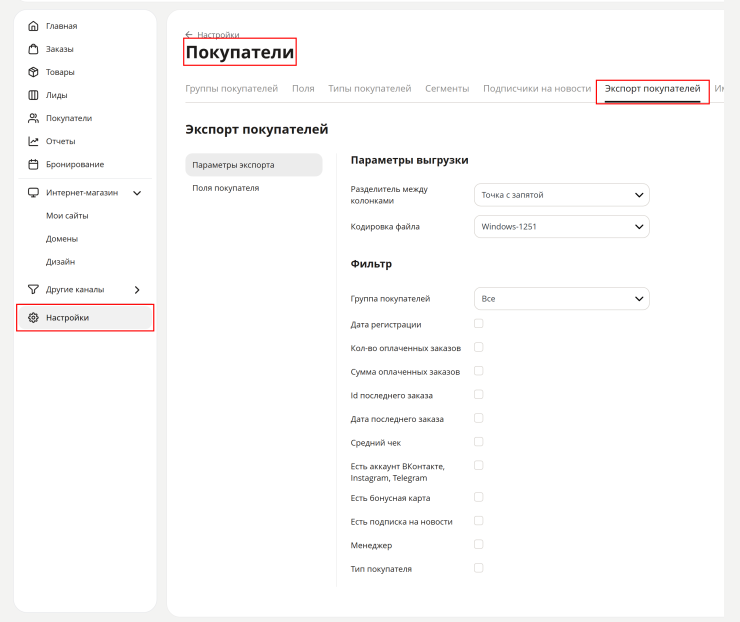This screenshot has width=740, height=622.
Task: Check the Есть подписка на новости checkbox
Action: [479, 521]
